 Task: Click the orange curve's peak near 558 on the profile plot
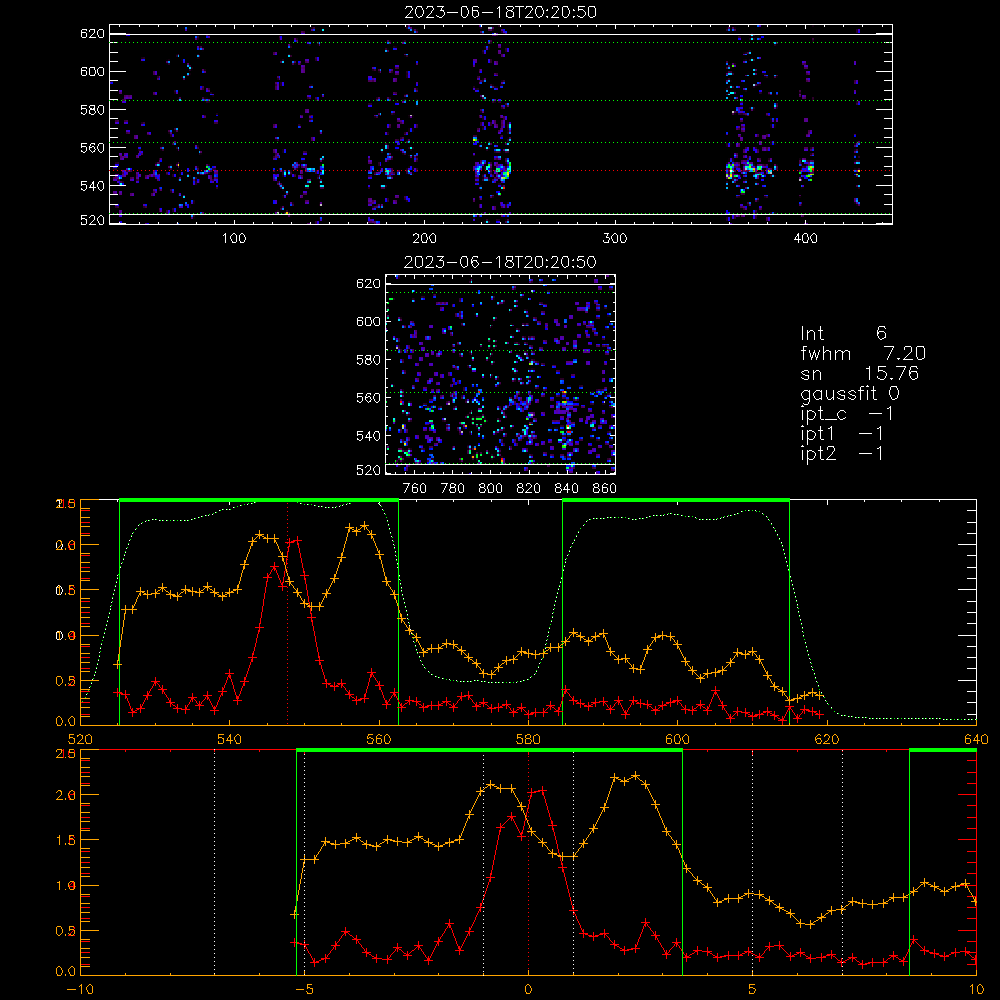(364, 526)
